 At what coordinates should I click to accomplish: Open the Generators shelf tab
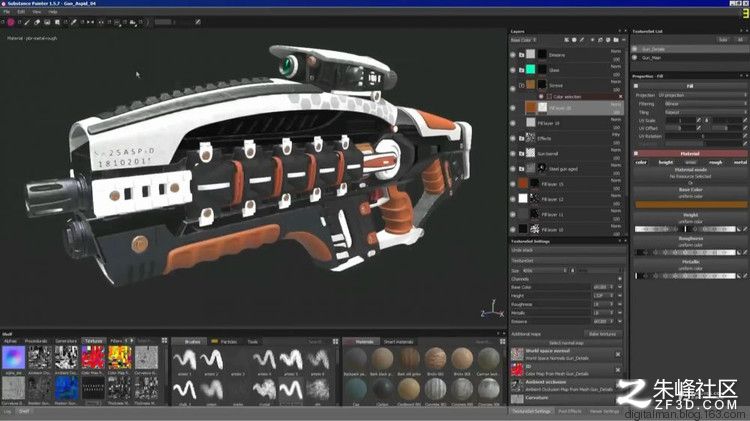[x=66, y=341]
